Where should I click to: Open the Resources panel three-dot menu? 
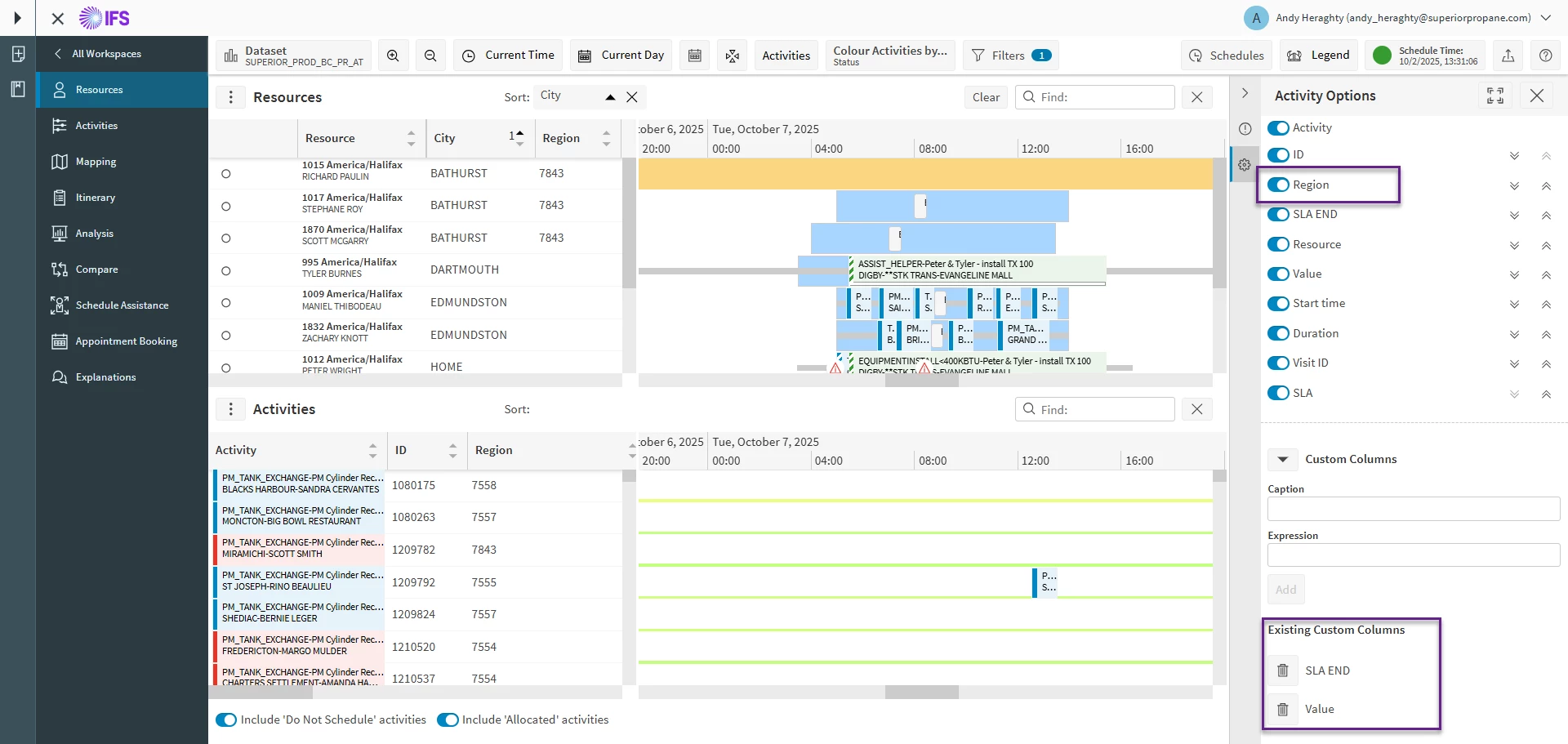pos(231,97)
